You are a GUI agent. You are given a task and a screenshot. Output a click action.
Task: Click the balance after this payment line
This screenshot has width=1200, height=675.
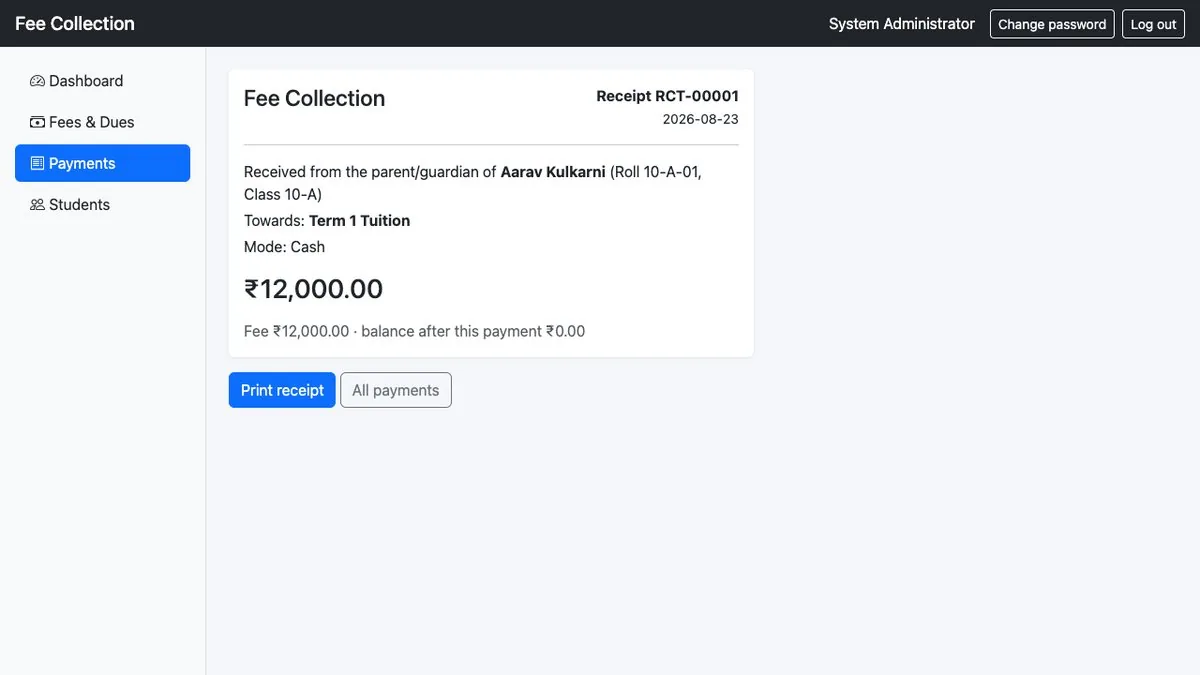pos(415,331)
